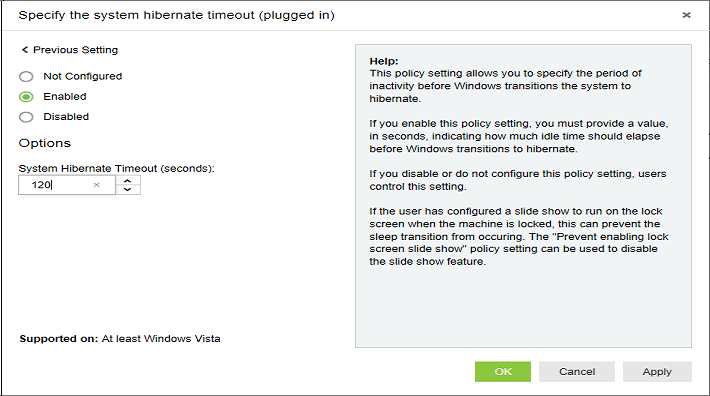This screenshot has width=710, height=396.
Task: Click inside the Help description panel
Action: [x=523, y=196]
